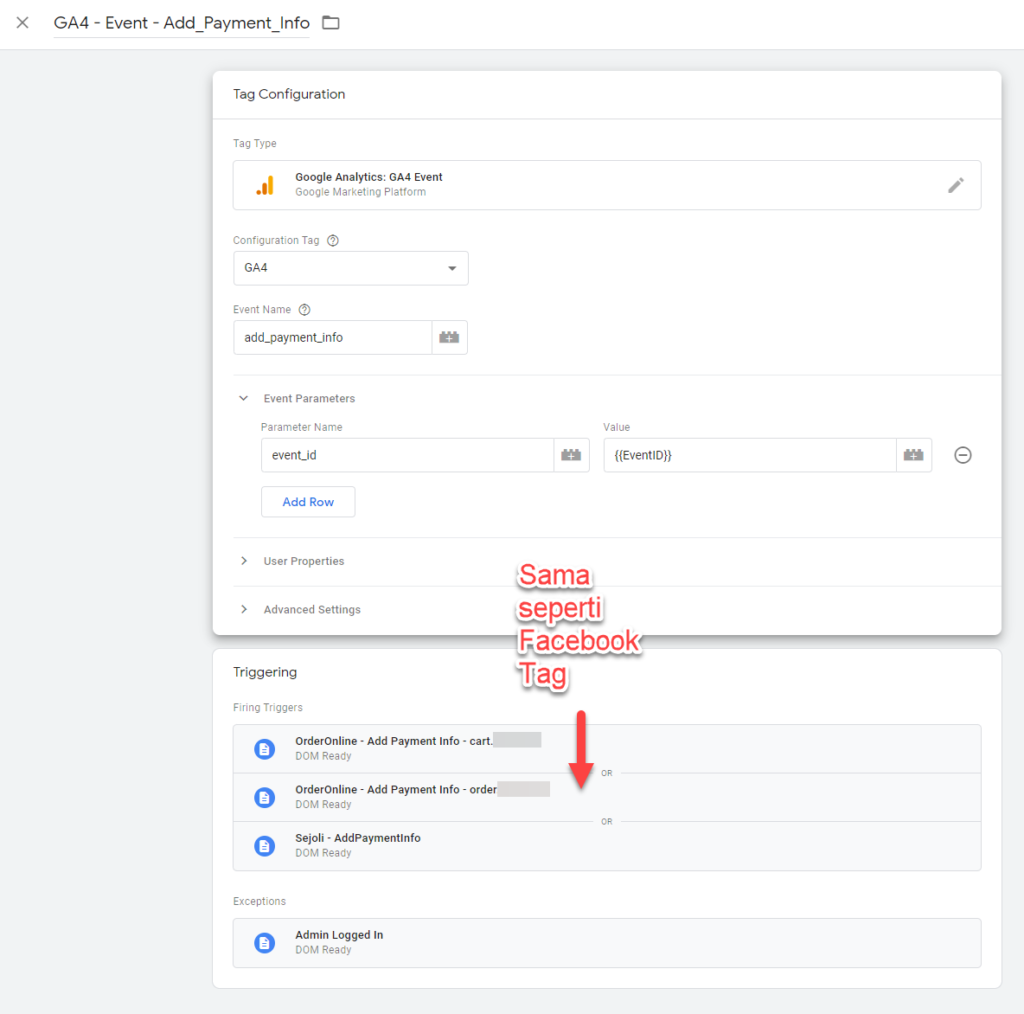Click help icon next to Event Name
The width and height of the screenshot is (1024, 1014).
point(304,310)
